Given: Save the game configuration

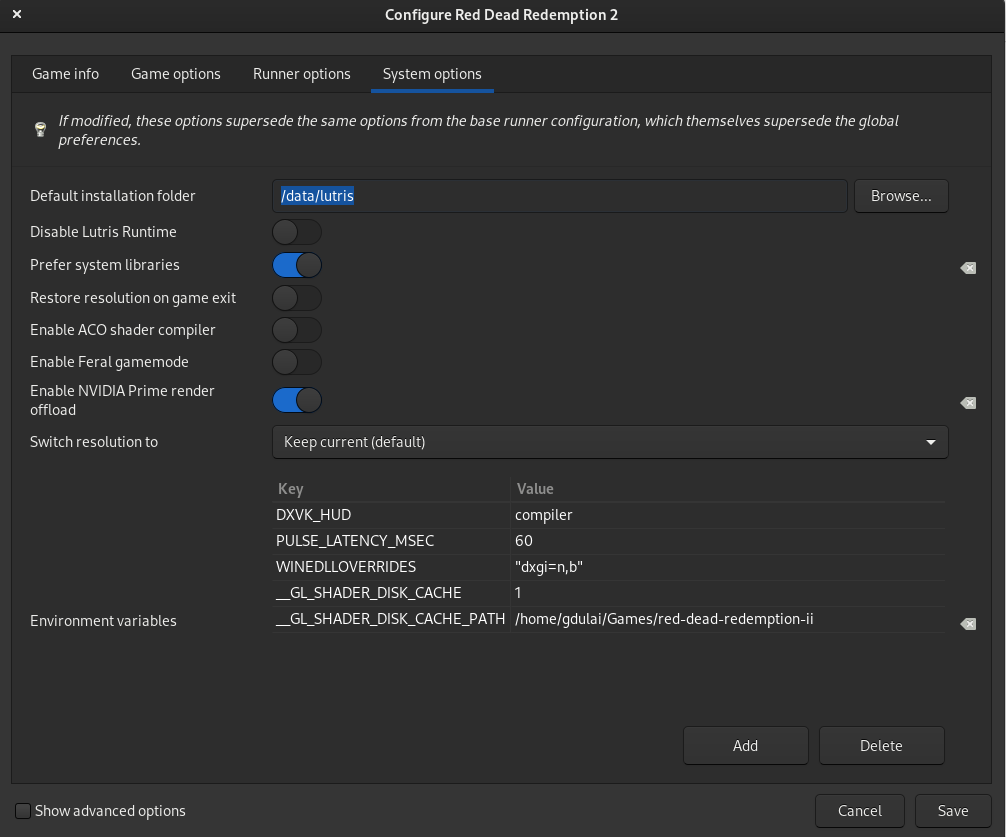Looking at the screenshot, I should 953,811.
